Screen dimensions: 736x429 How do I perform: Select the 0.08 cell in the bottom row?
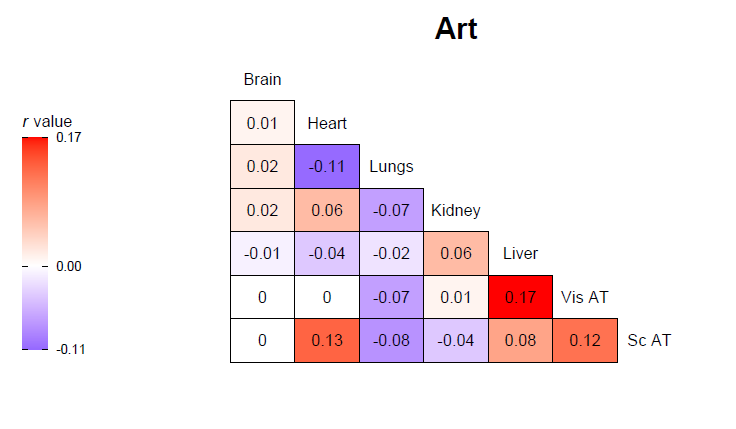520,341
